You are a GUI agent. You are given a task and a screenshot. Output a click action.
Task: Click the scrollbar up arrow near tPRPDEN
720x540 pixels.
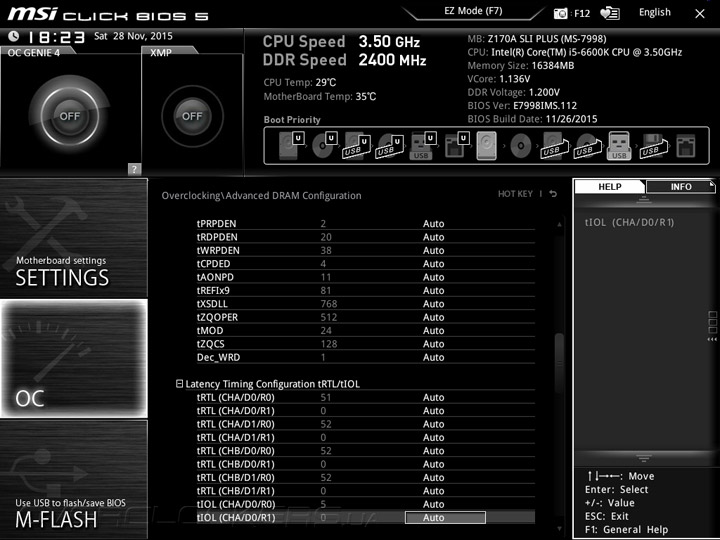[559, 224]
